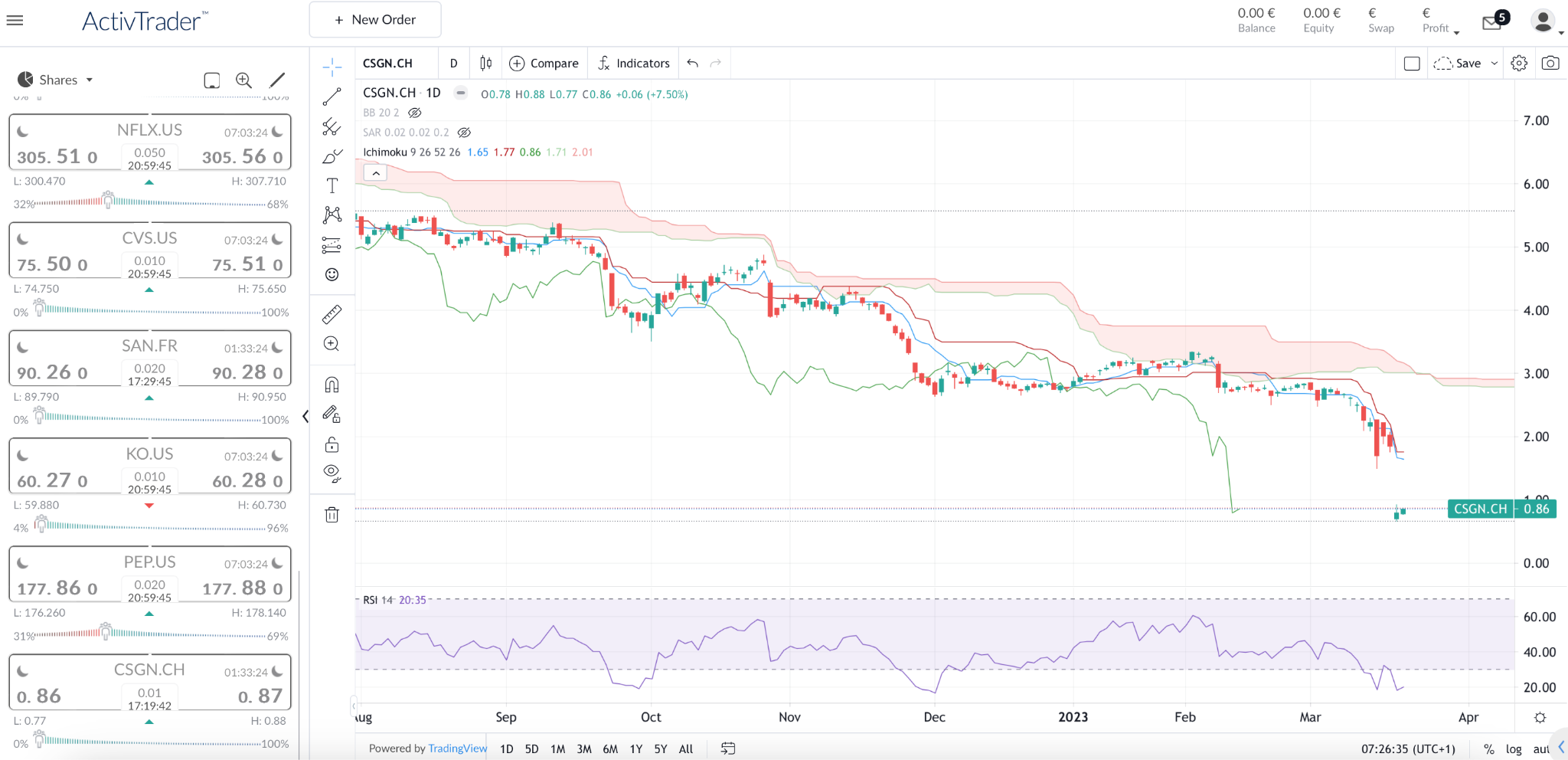Open the go to date icon

pyautogui.click(x=728, y=749)
